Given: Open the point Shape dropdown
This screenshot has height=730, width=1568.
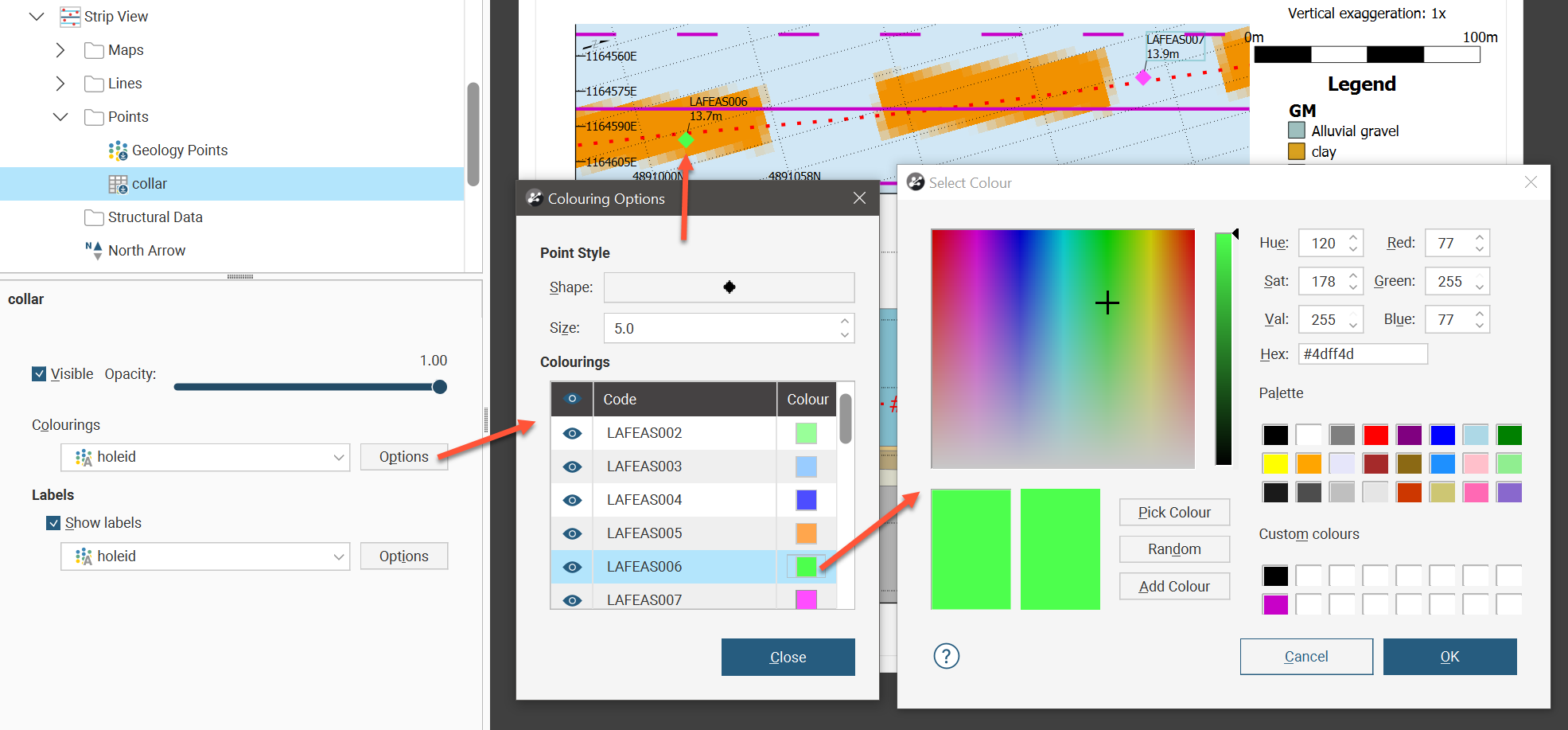Looking at the screenshot, I should (729, 287).
